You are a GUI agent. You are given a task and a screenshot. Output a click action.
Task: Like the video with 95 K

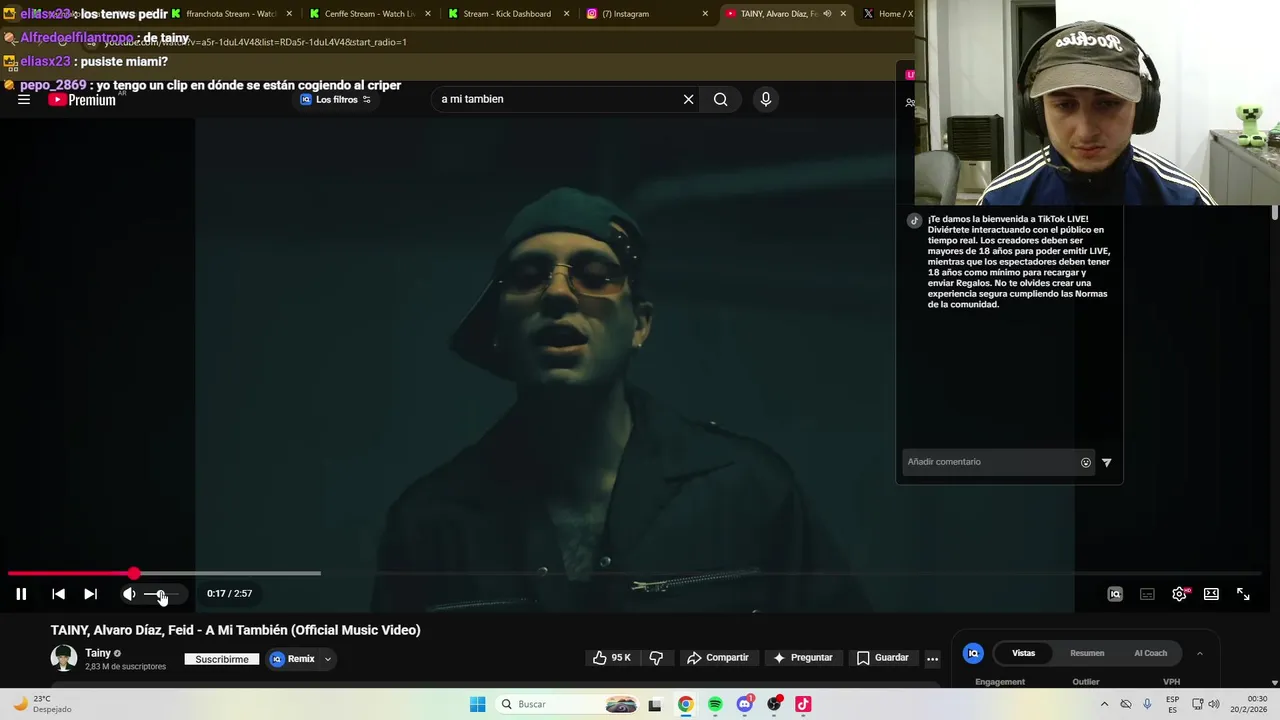coord(611,658)
